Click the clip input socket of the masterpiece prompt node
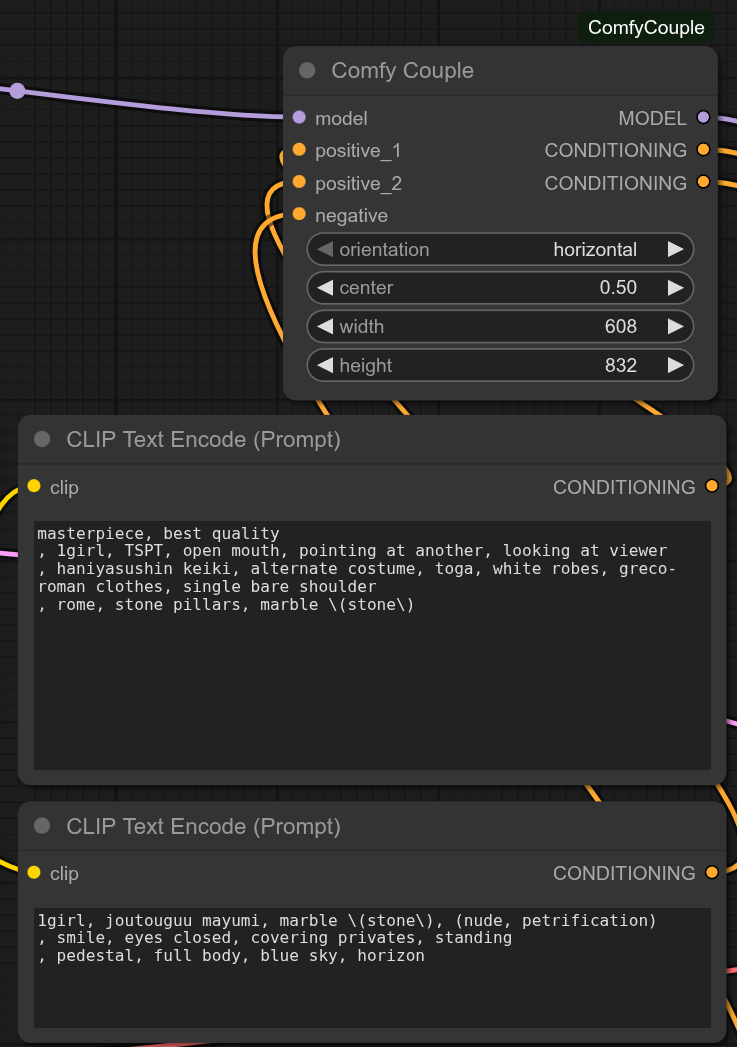Viewport: 737px width, 1047px height. click(x=34, y=486)
